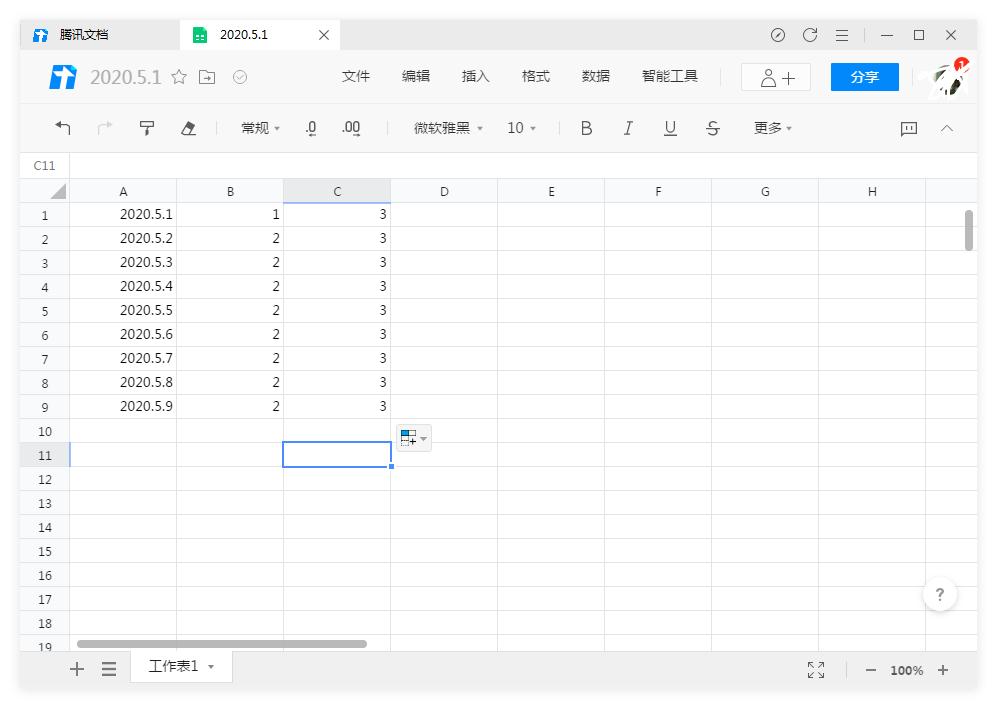
Task: Toggle strikethrough formatting
Action: [x=712, y=128]
